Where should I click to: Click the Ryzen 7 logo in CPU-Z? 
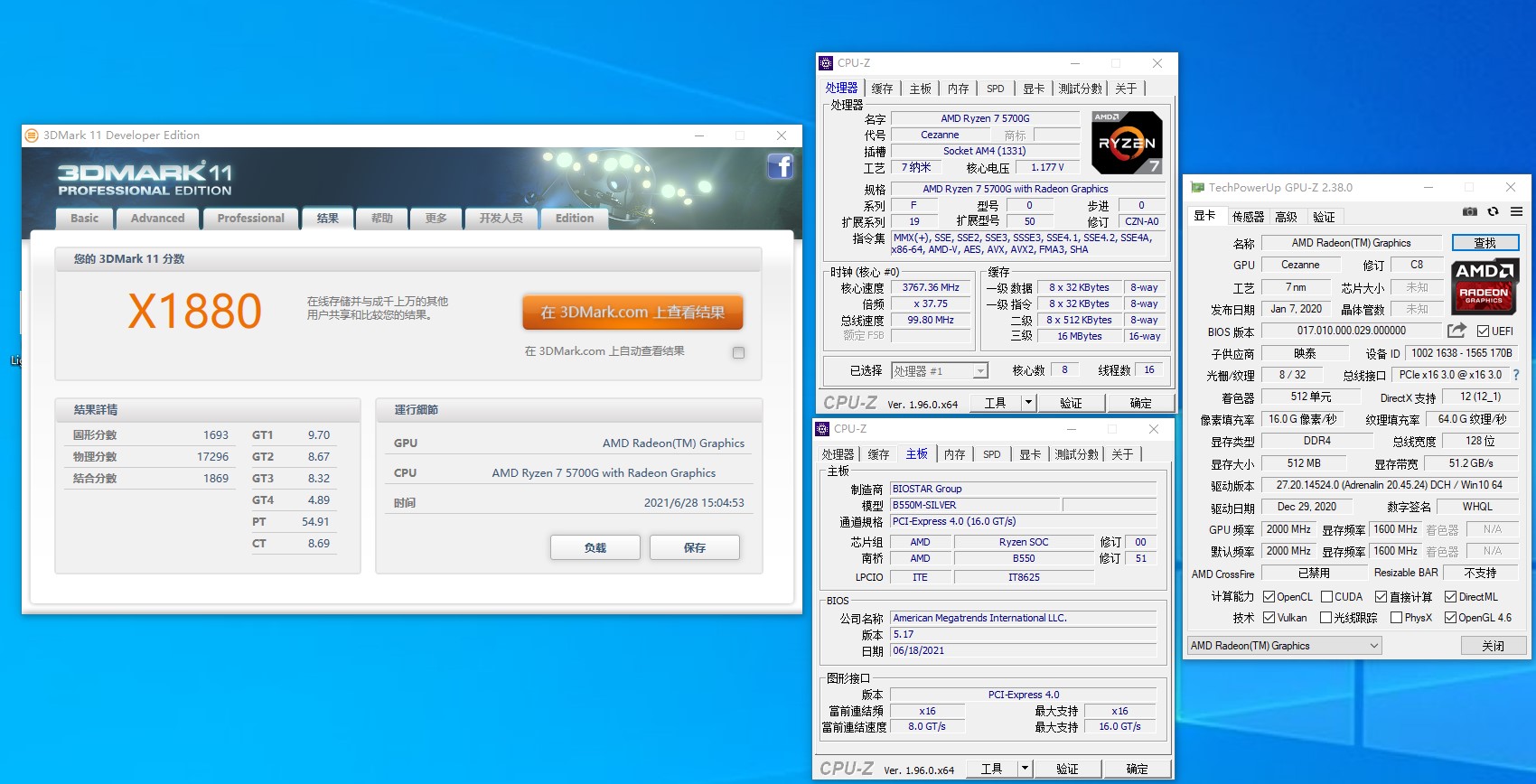point(1127,143)
